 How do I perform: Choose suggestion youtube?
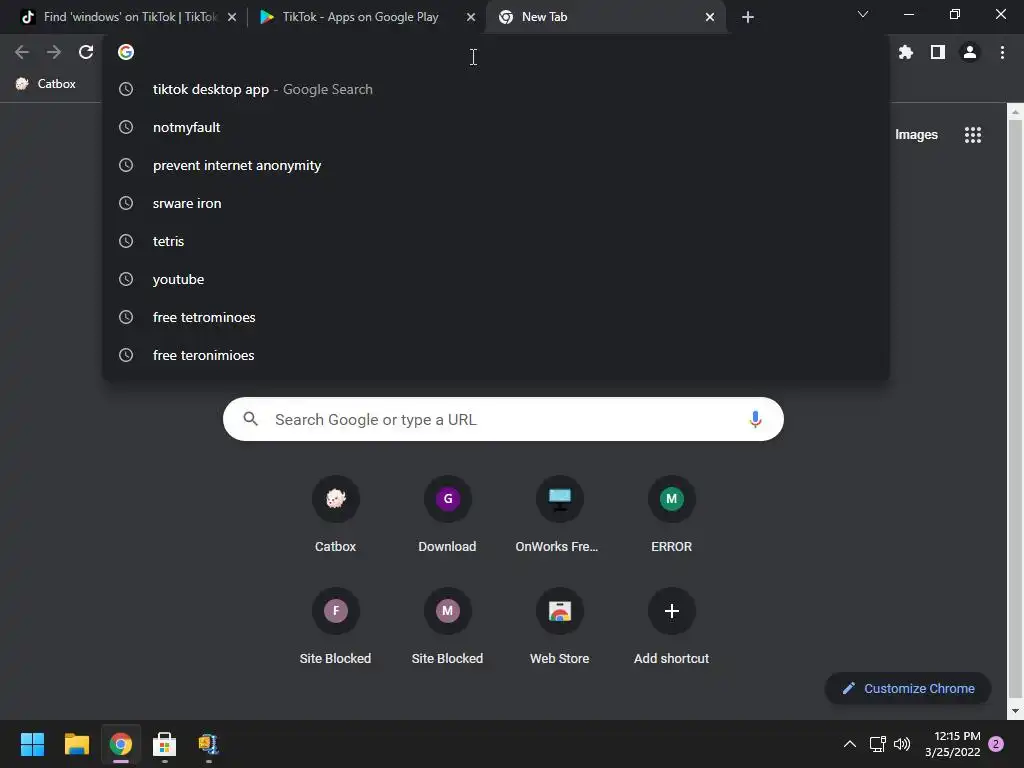point(496,280)
